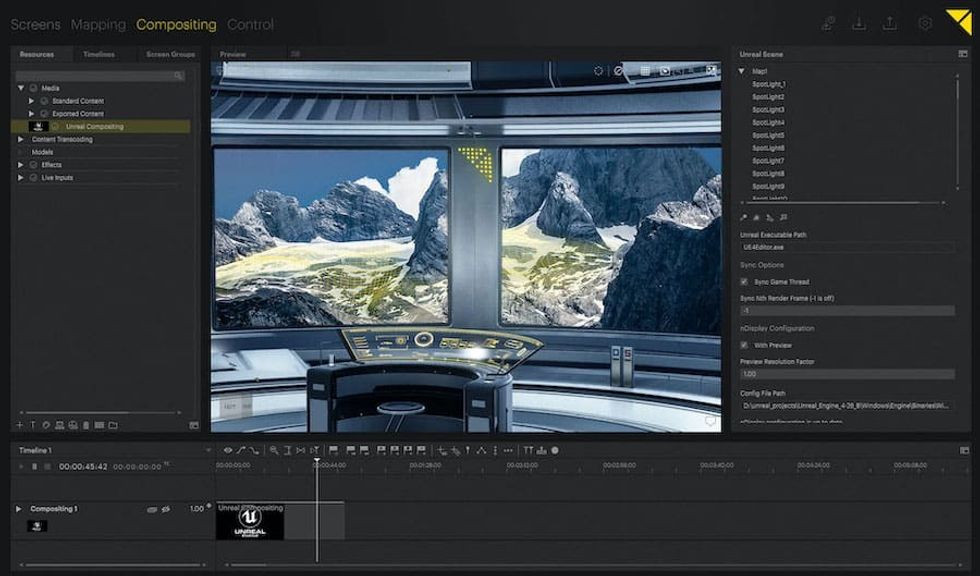The width and height of the screenshot is (980, 576).
Task: Expand the Content Transcoding node
Action: pos(21,140)
